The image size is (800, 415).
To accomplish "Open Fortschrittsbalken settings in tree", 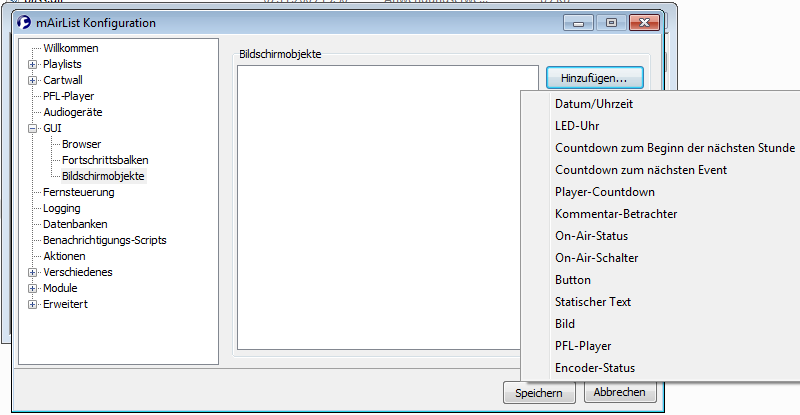I will pos(105,160).
